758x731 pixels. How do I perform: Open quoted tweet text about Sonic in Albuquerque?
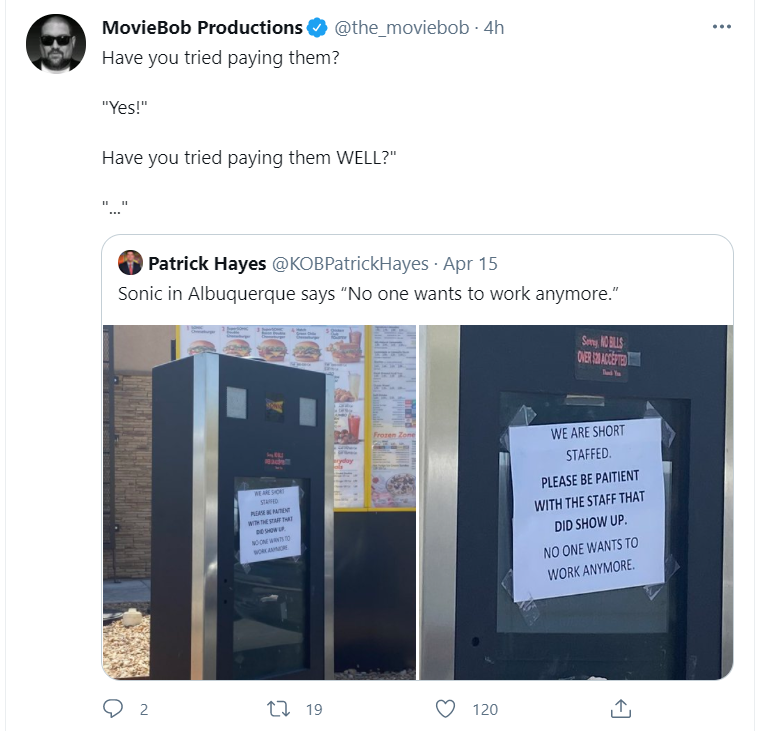pyautogui.click(x=368, y=293)
